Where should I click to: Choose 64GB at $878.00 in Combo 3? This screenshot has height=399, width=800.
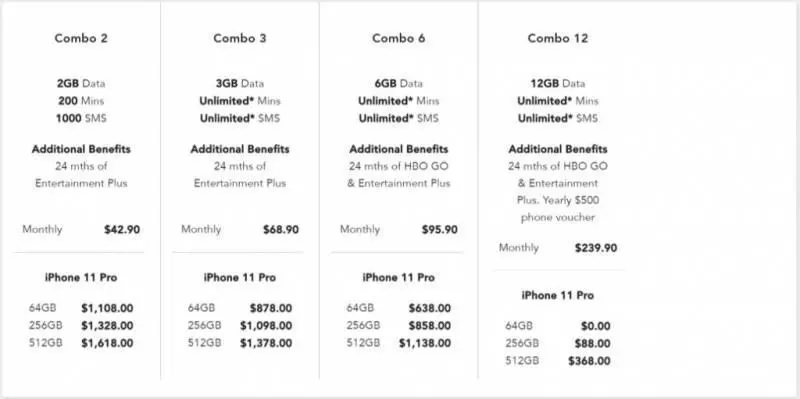(240, 308)
